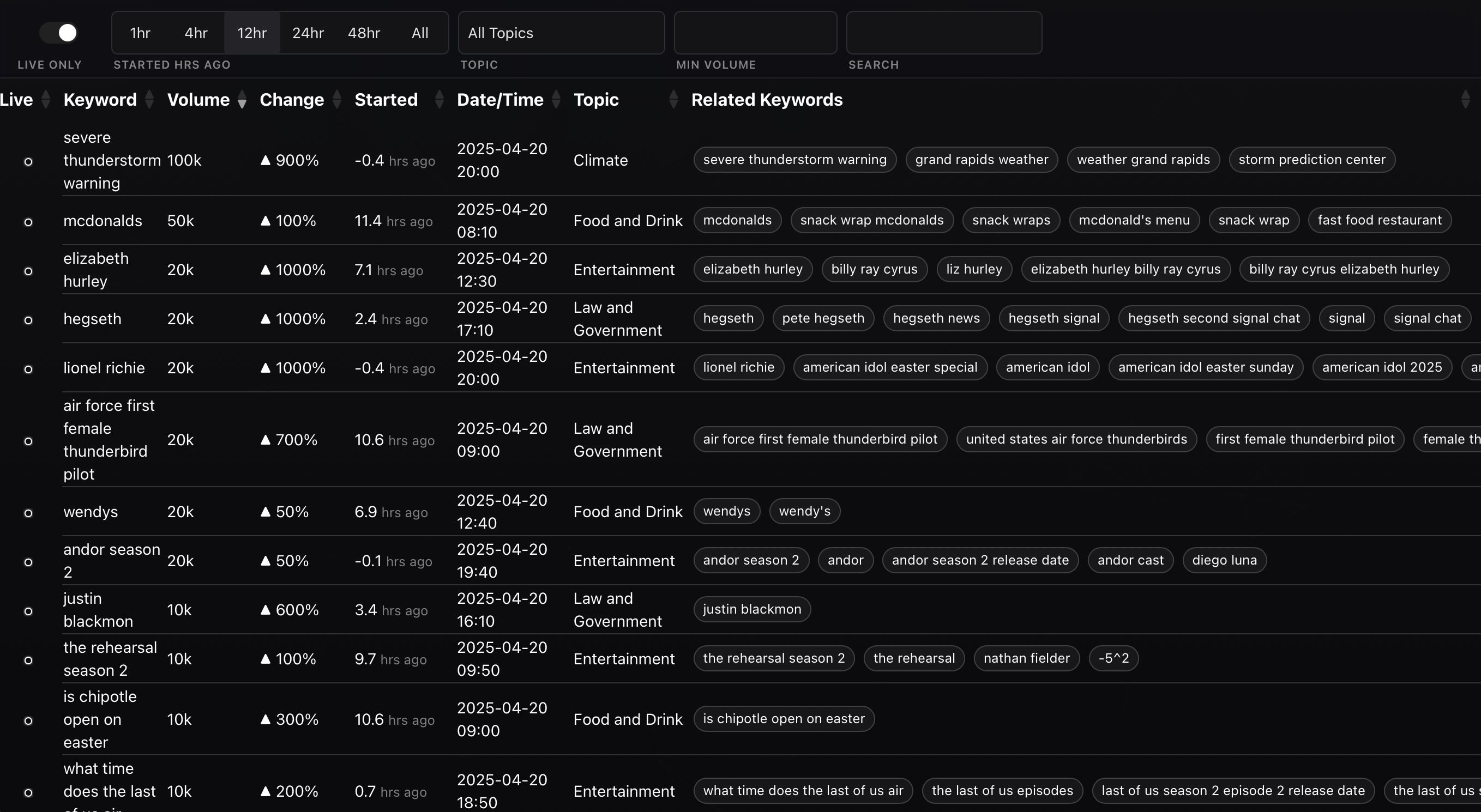
Task: Click live indicator for thunderbird pilot row
Action: tap(28, 441)
